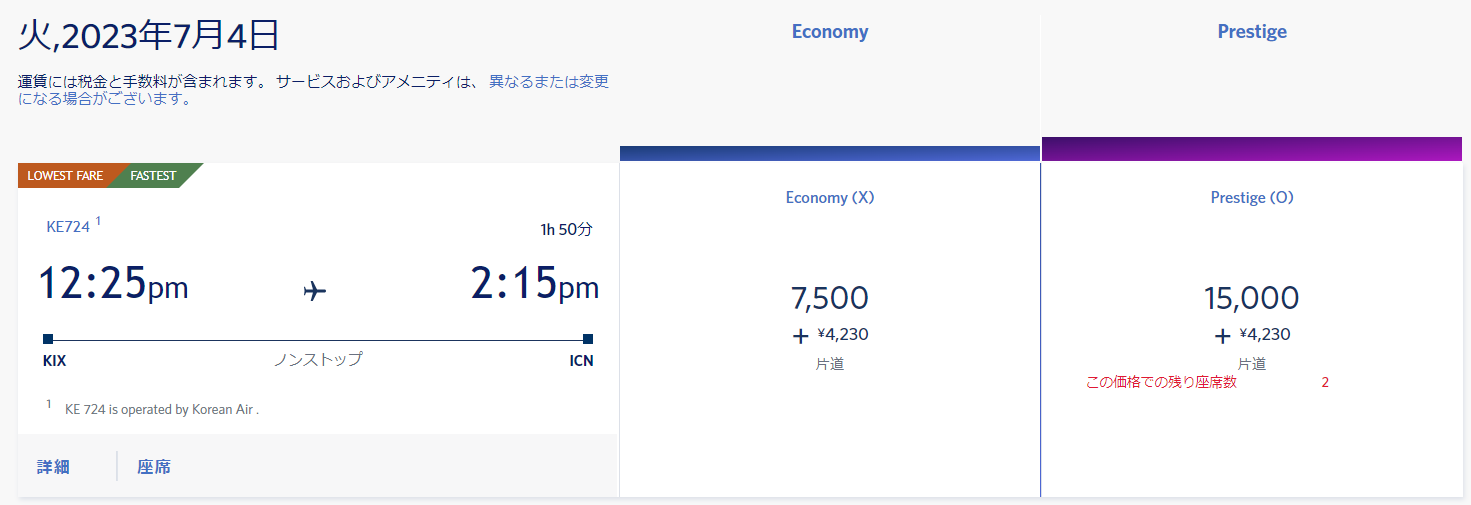
Task: Click the LOWEST FARE badge
Action: click(x=65, y=176)
